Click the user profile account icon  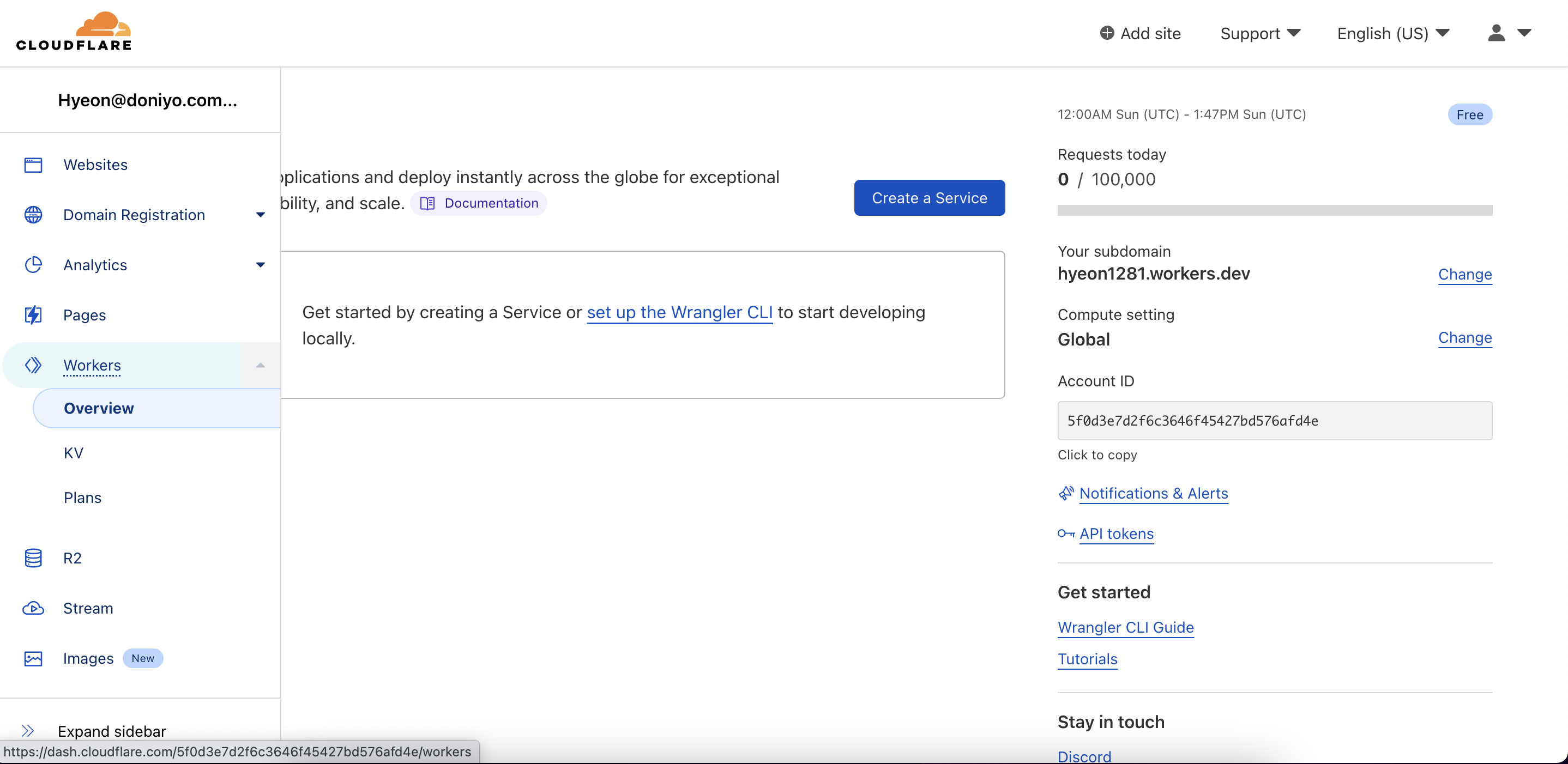(x=1496, y=33)
